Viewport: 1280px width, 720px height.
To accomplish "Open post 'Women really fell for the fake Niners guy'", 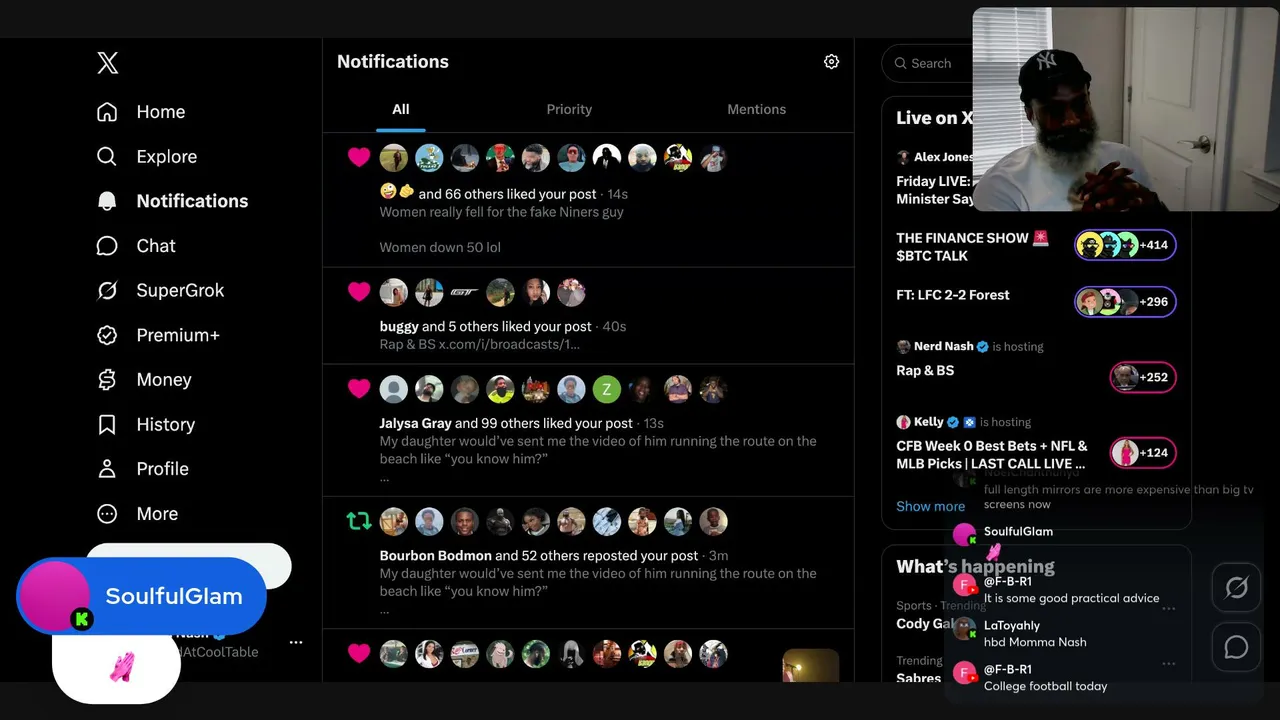I will tap(501, 212).
